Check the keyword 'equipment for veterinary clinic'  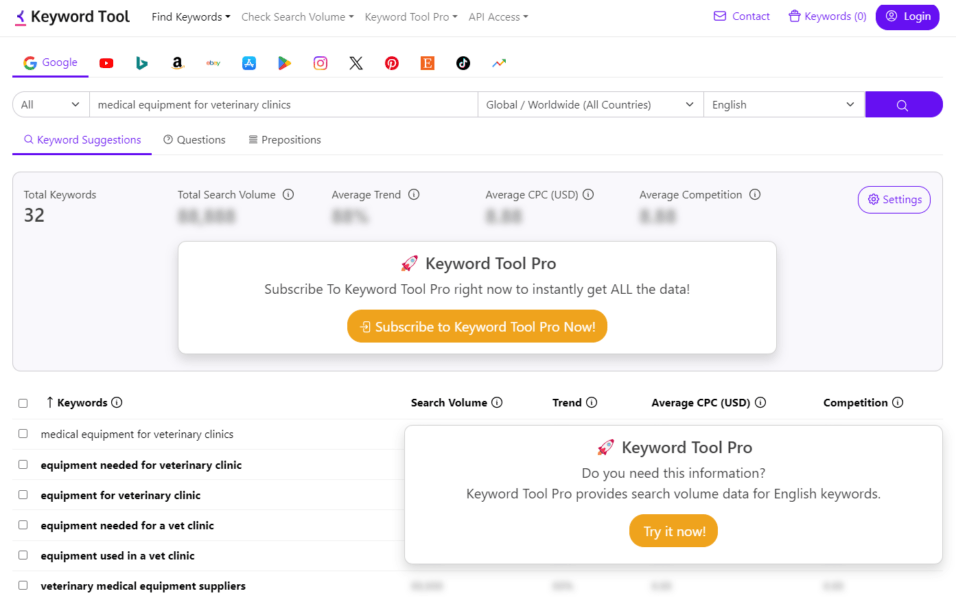(24, 495)
